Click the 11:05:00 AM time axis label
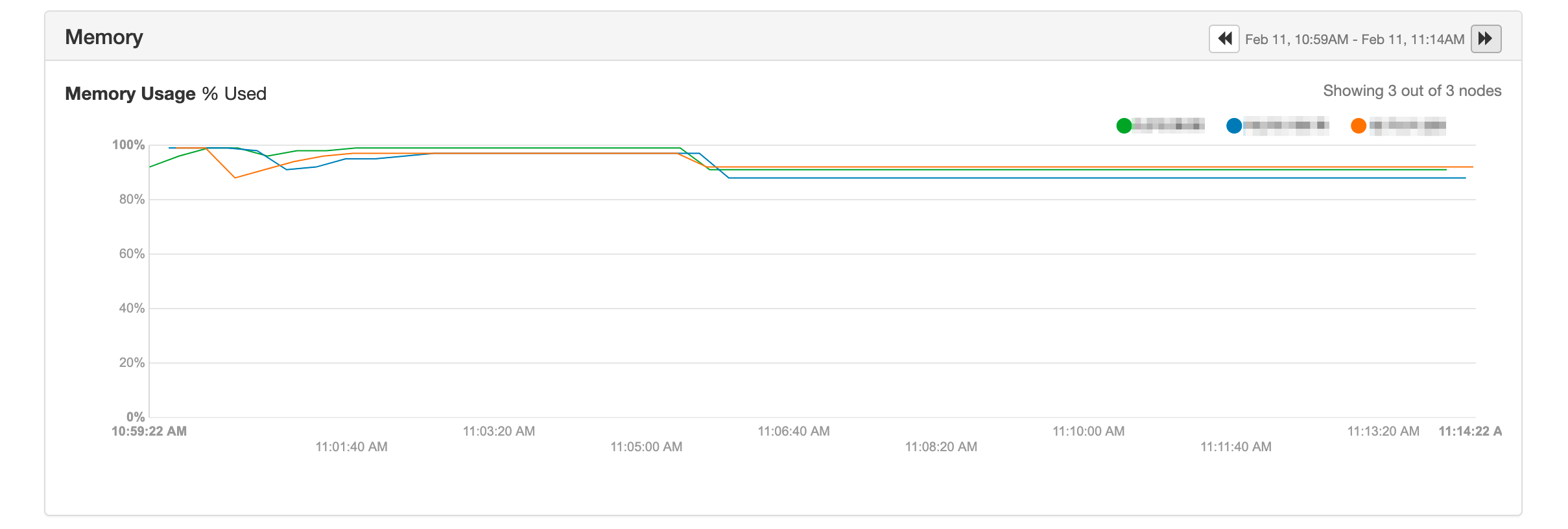Image resolution: width=1568 pixels, height=529 pixels. click(x=646, y=447)
